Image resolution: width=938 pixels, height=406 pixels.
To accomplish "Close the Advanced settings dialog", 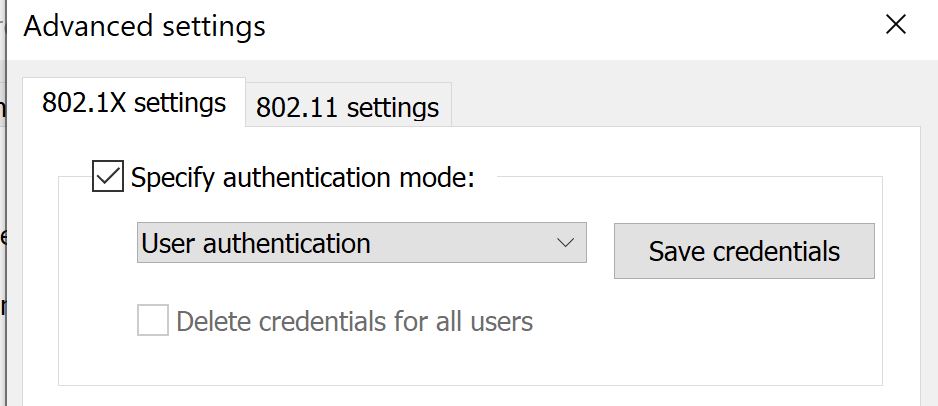I will point(896,25).
